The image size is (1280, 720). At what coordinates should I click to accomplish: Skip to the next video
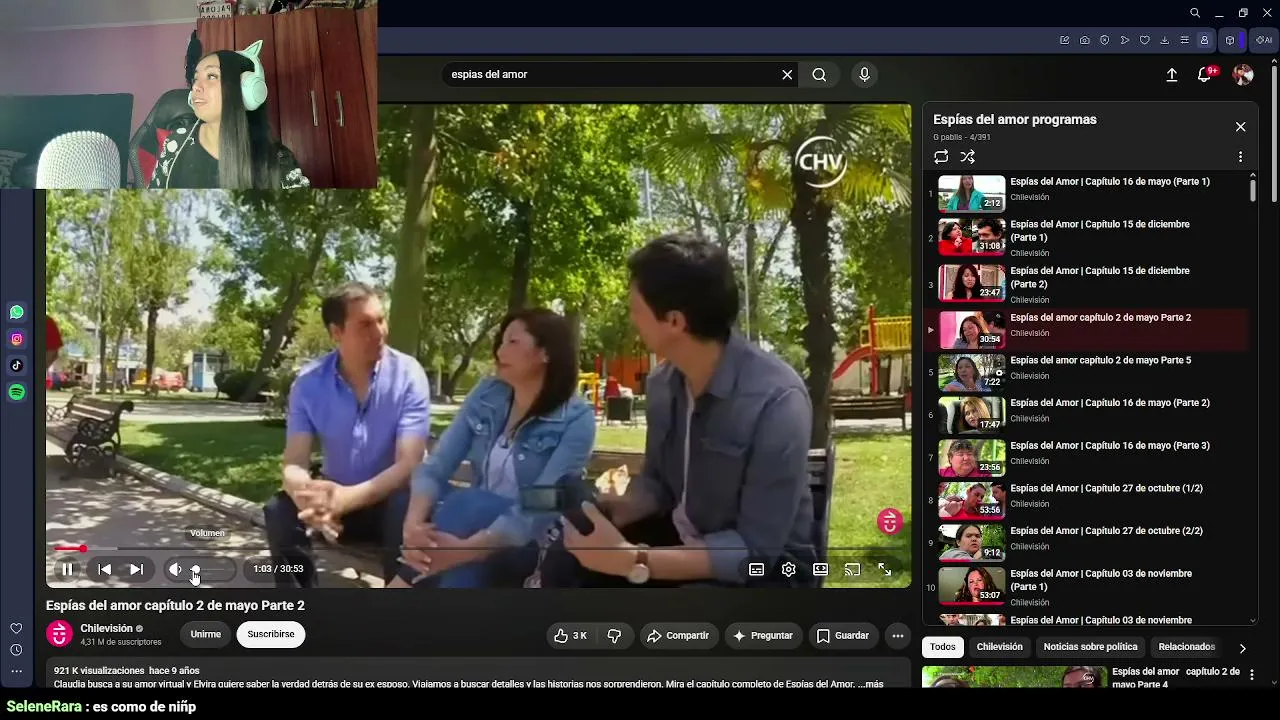tap(136, 569)
